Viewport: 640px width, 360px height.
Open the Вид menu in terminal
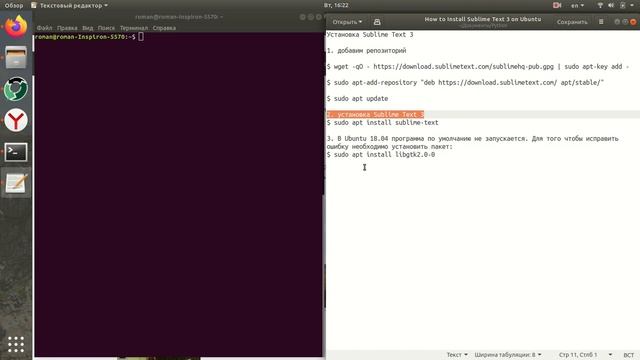click(87, 28)
